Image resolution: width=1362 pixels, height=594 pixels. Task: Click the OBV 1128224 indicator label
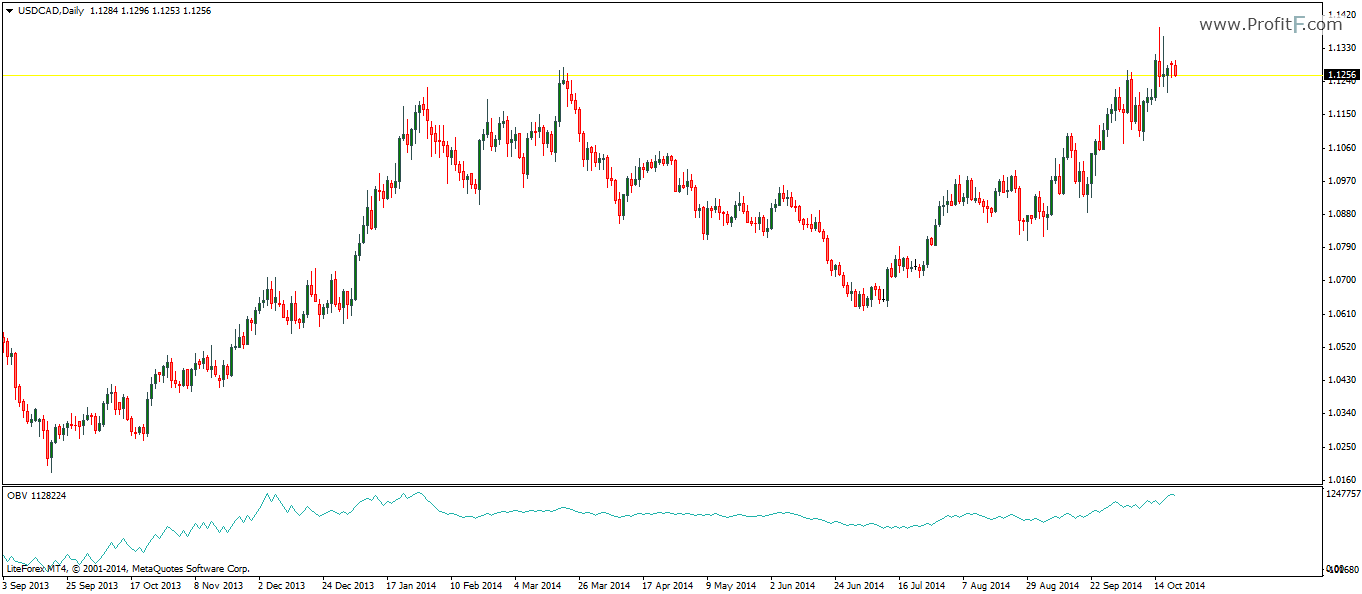point(37,495)
